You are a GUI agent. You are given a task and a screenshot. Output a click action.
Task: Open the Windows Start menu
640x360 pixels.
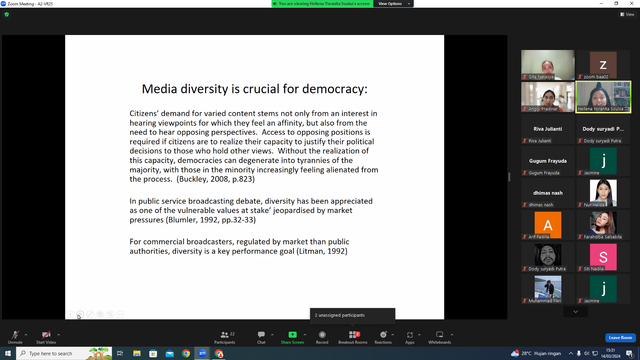click(7, 353)
